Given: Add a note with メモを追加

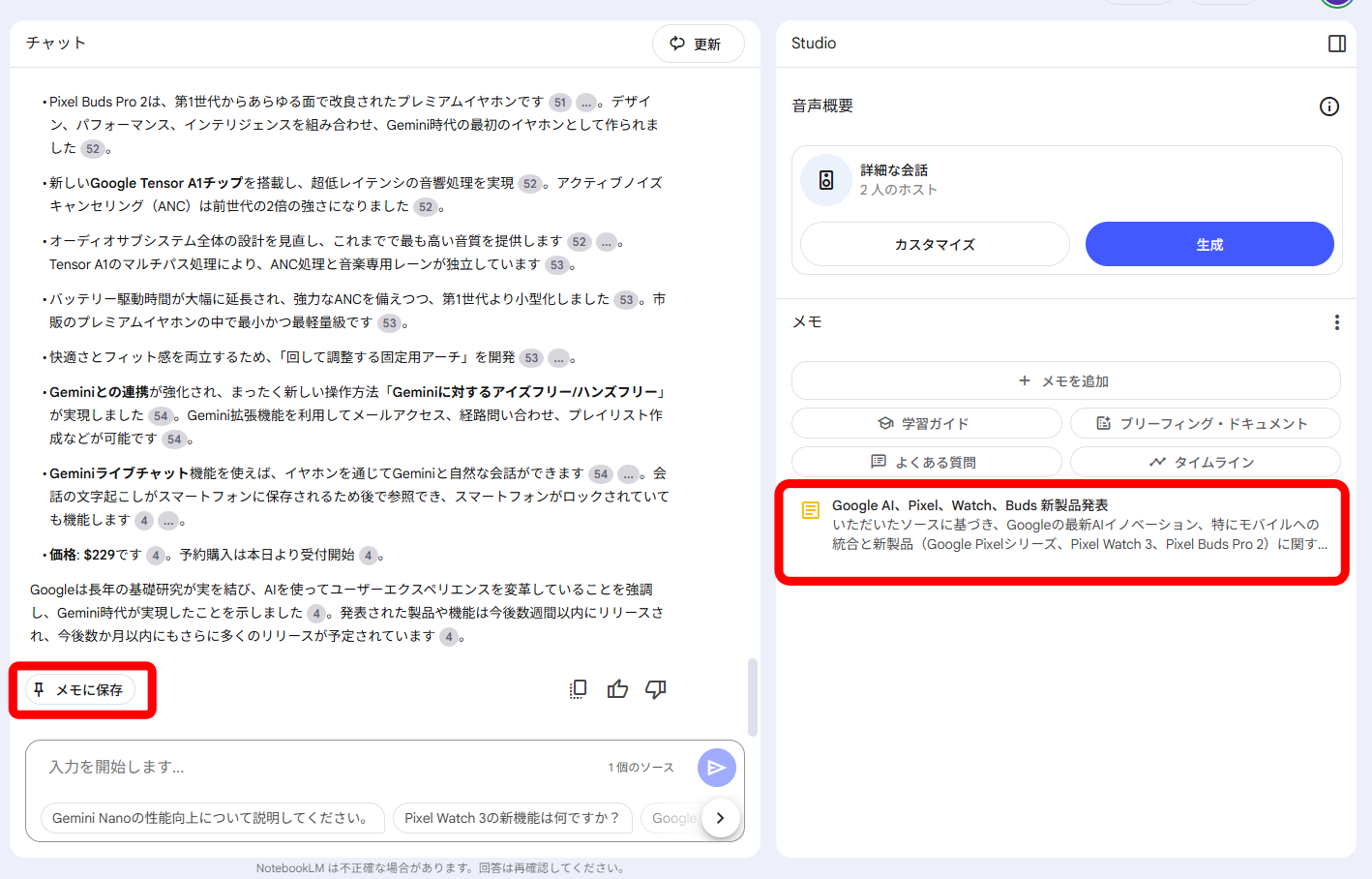Looking at the screenshot, I should [1064, 381].
